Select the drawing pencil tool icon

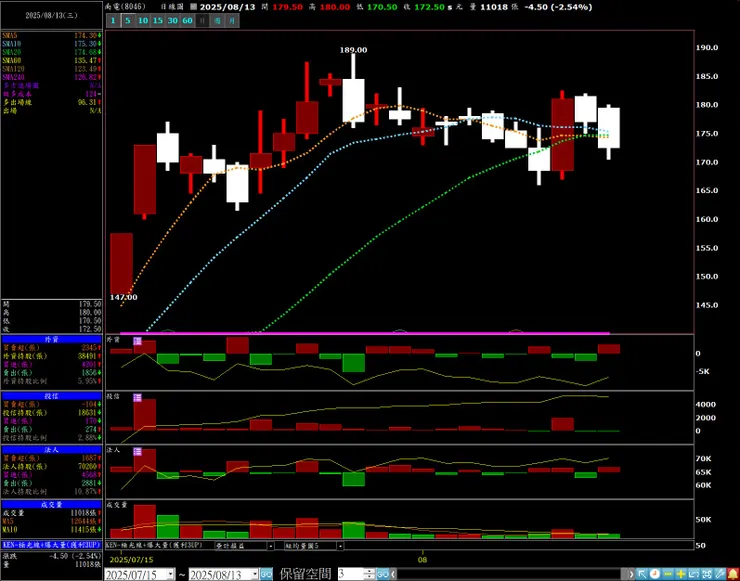point(720,574)
